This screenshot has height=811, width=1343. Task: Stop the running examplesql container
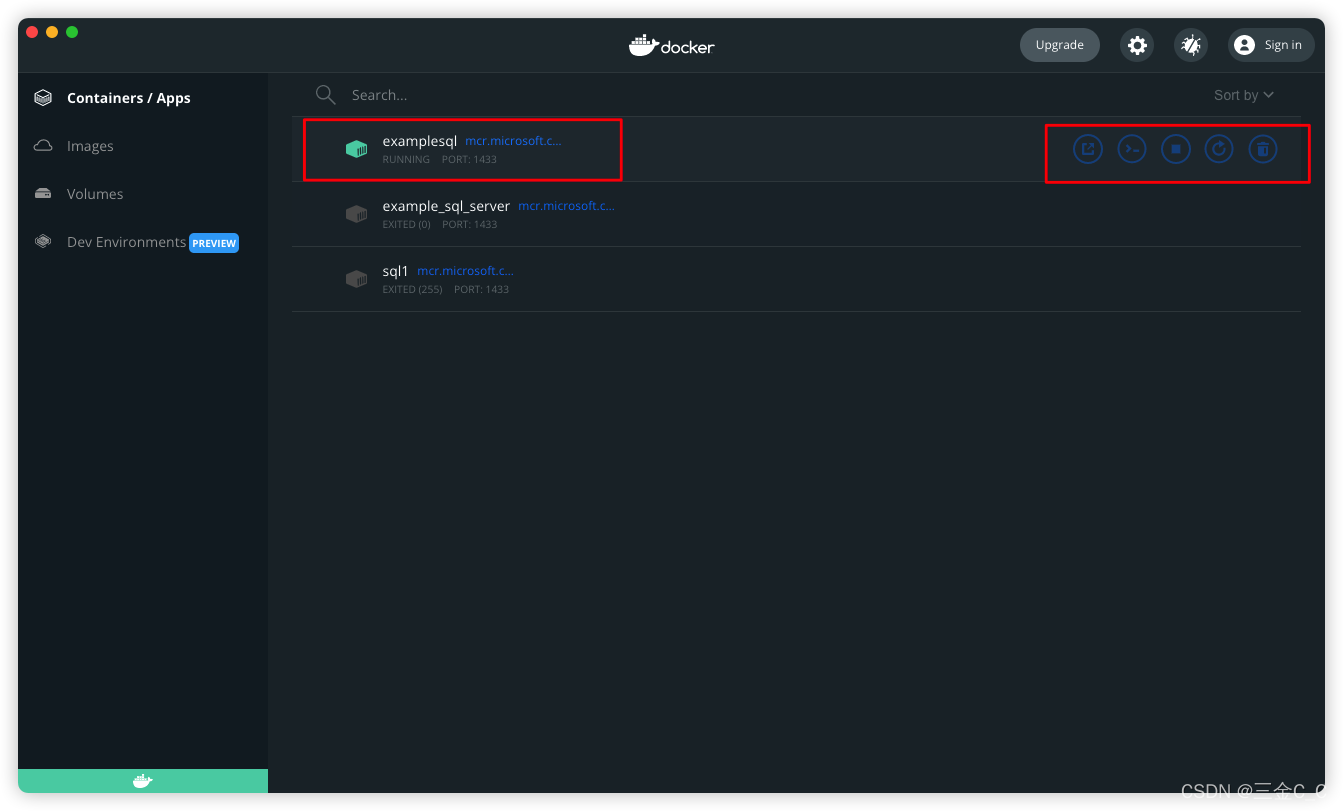pyautogui.click(x=1175, y=150)
